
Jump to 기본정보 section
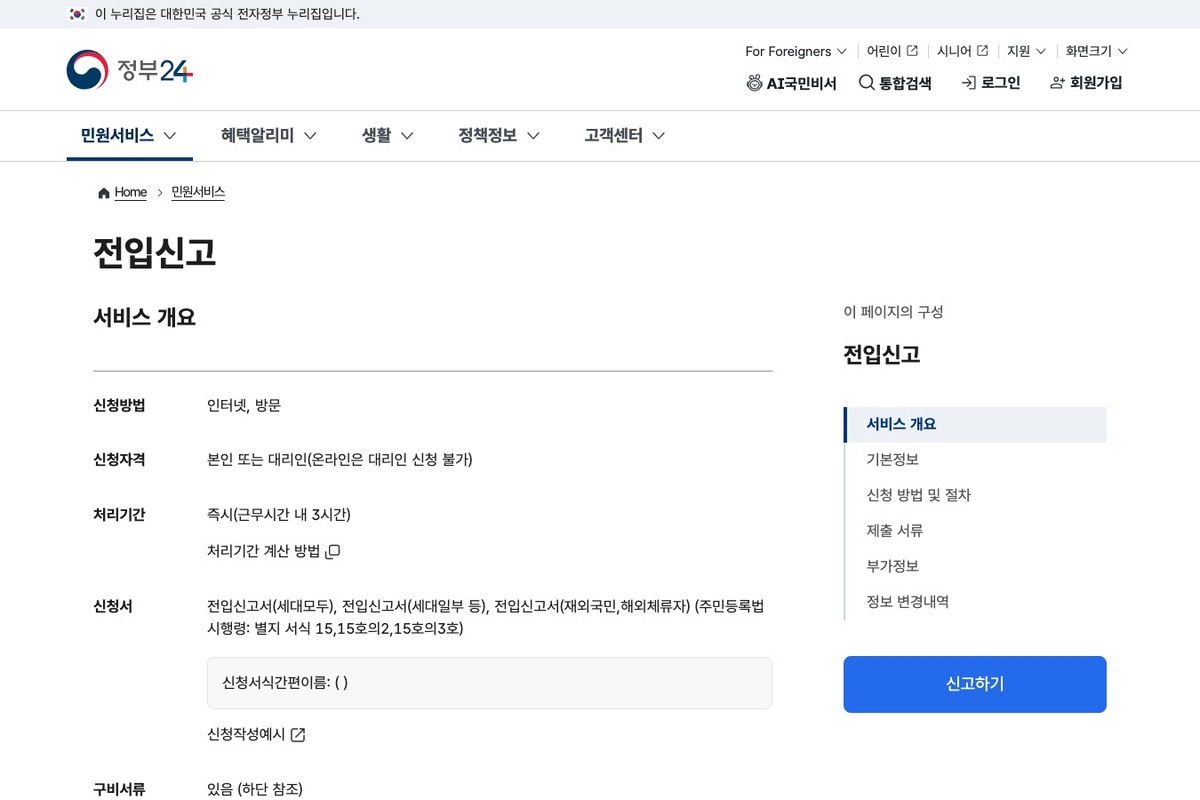pos(893,459)
